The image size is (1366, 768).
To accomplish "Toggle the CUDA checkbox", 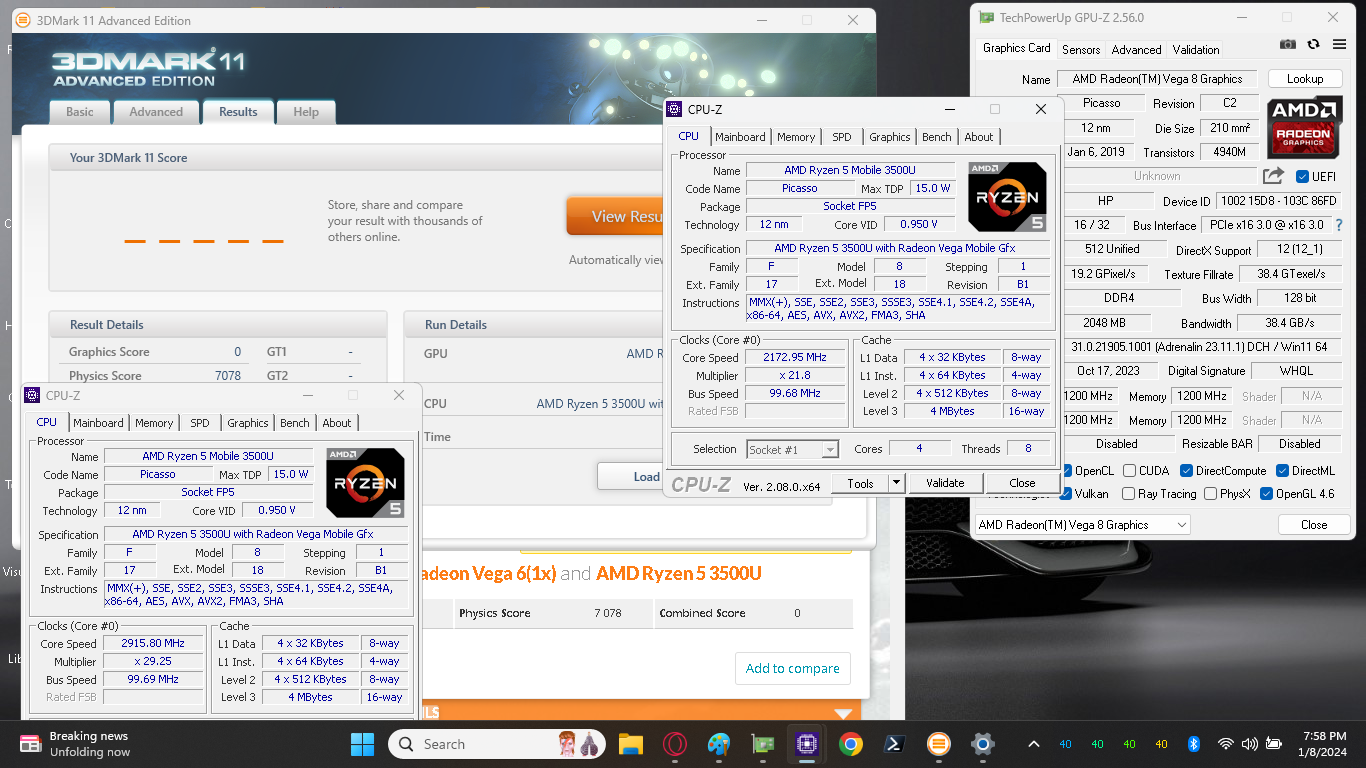I will coord(1130,471).
